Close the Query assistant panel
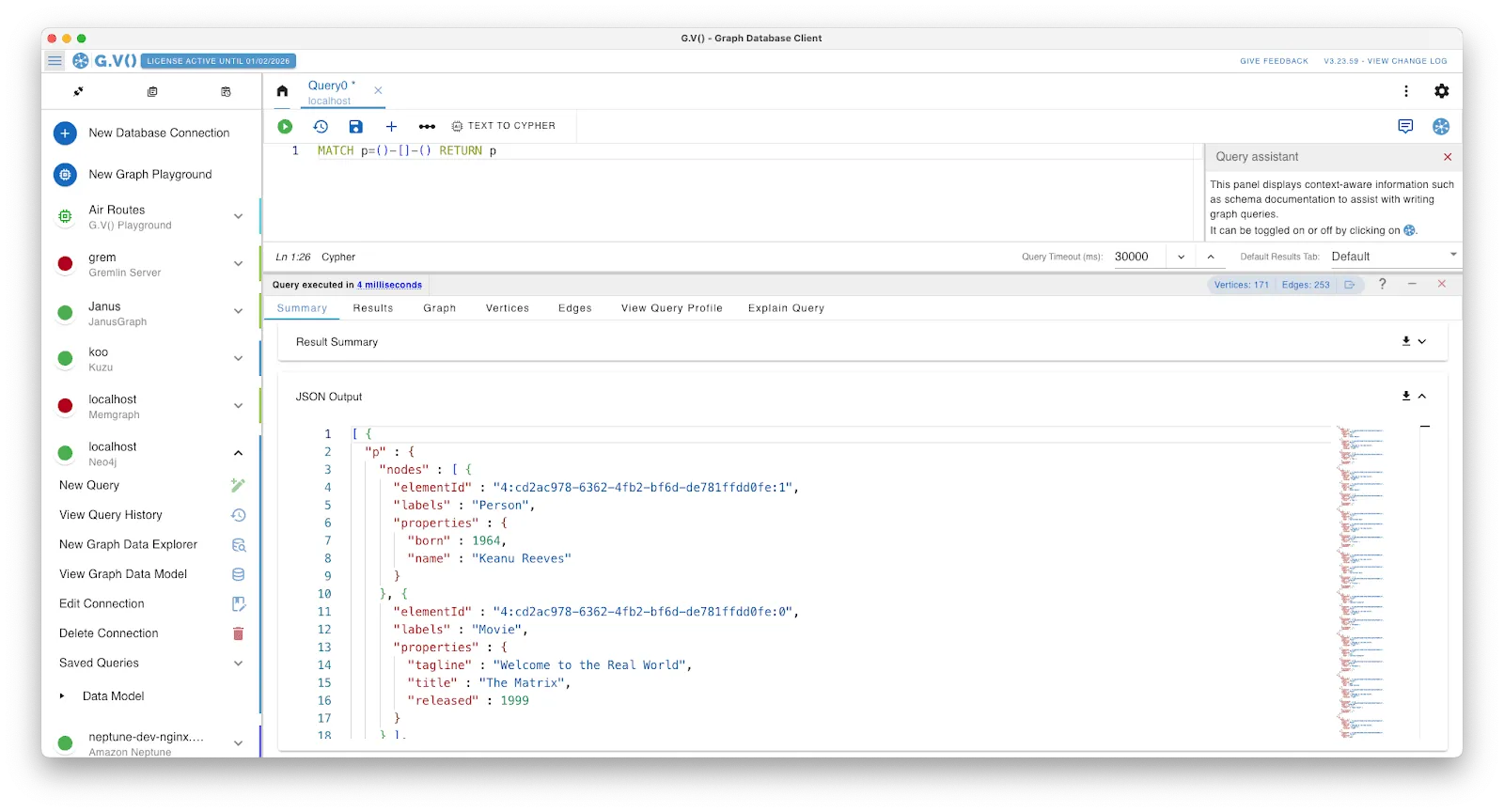The height and width of the screenshot is (812, 1504). 1448,157
